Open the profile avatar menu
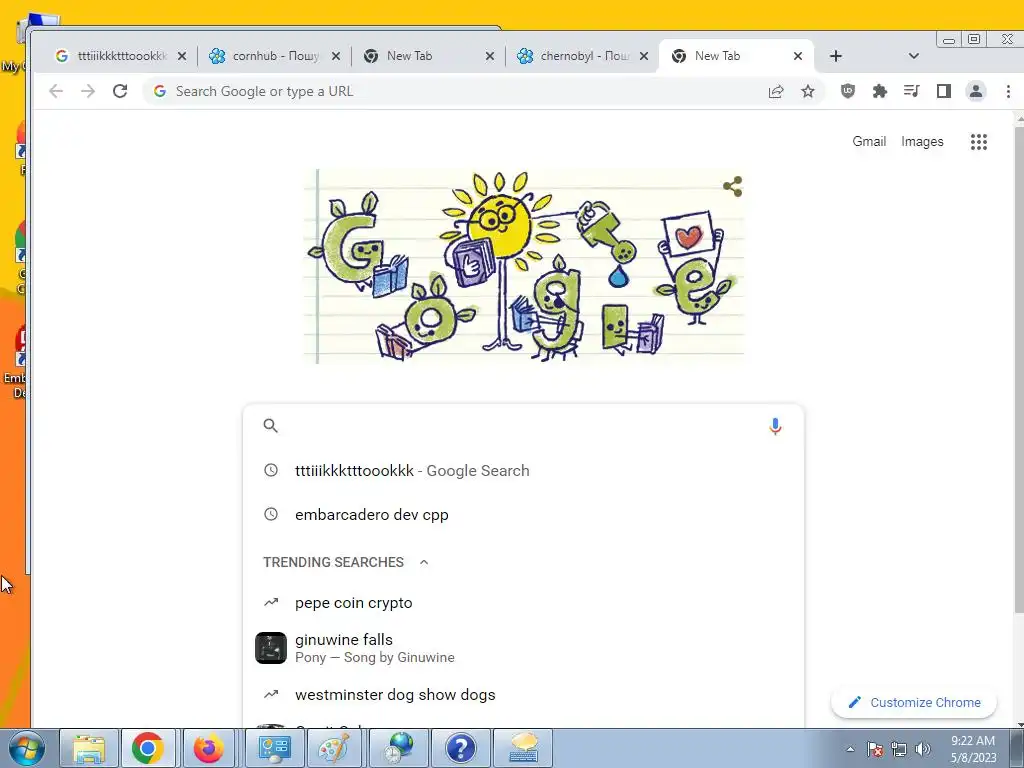The image size is (1024, 768). pyautogui.click(x=976, y=91)
